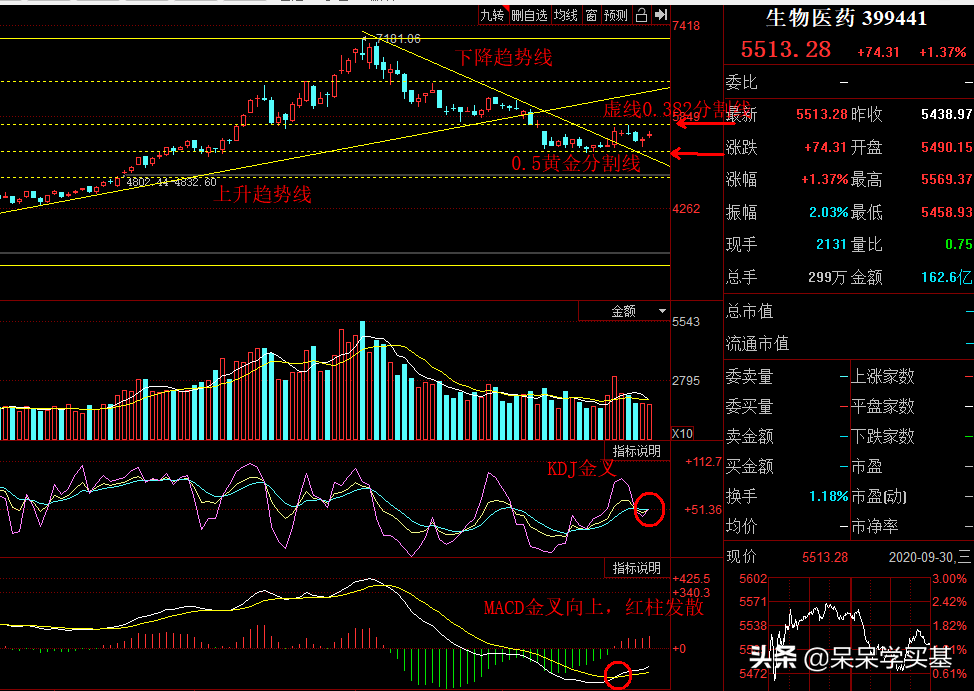The width and height of the screenshot is (974, 691).
Task: Expand the 金额 dropdown above volume chart
Action: tap(624, 311)
